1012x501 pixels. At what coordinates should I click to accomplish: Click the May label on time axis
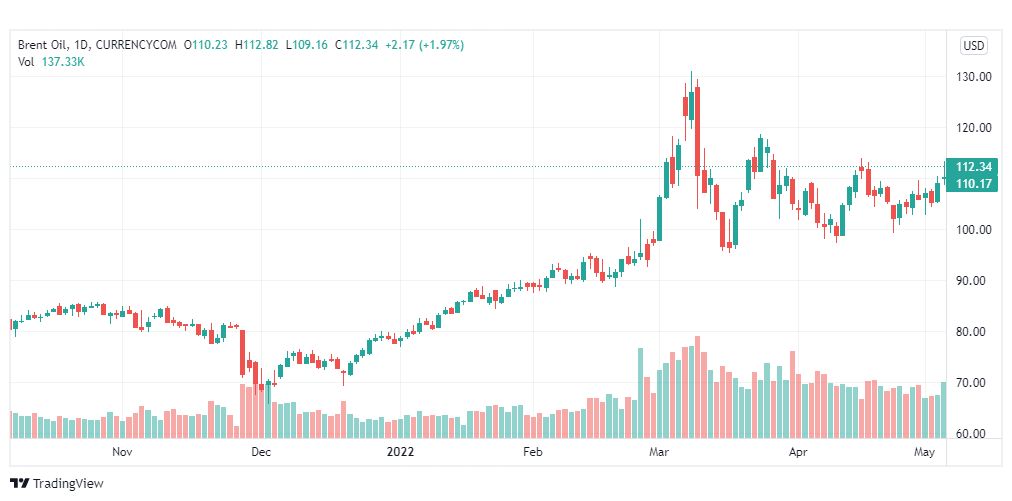click(925, 452)
